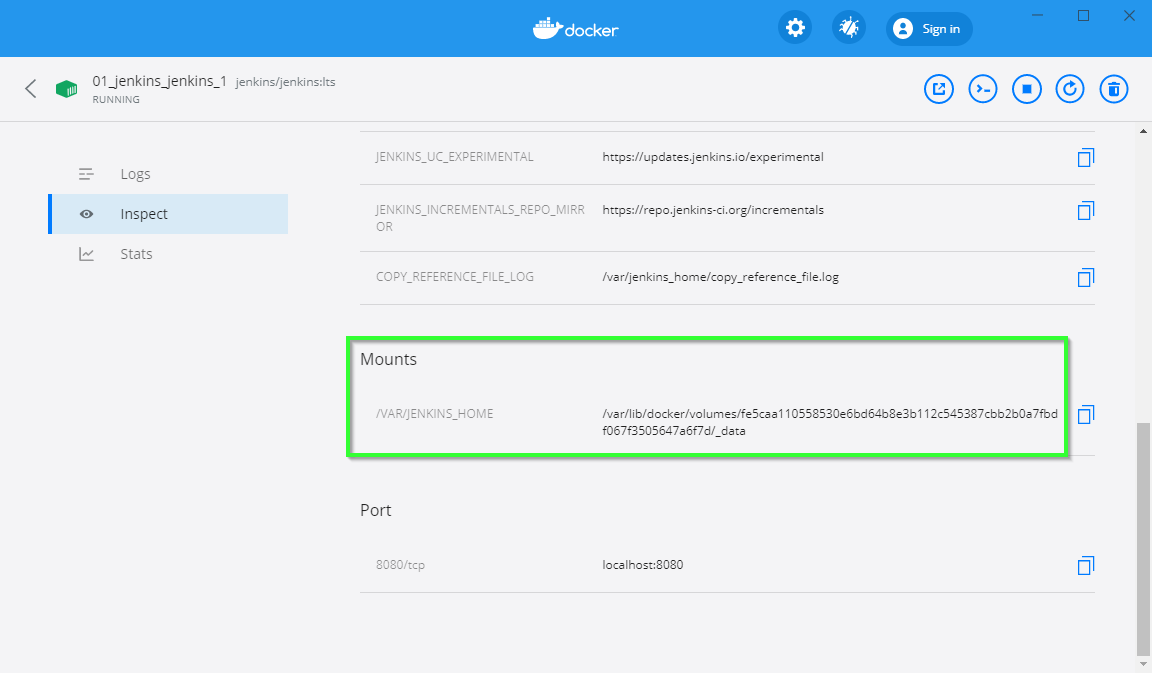
Task: Copy the JENKINS_UC_EXPERIMENTAL value
Action: click(x=1085, y=158)
